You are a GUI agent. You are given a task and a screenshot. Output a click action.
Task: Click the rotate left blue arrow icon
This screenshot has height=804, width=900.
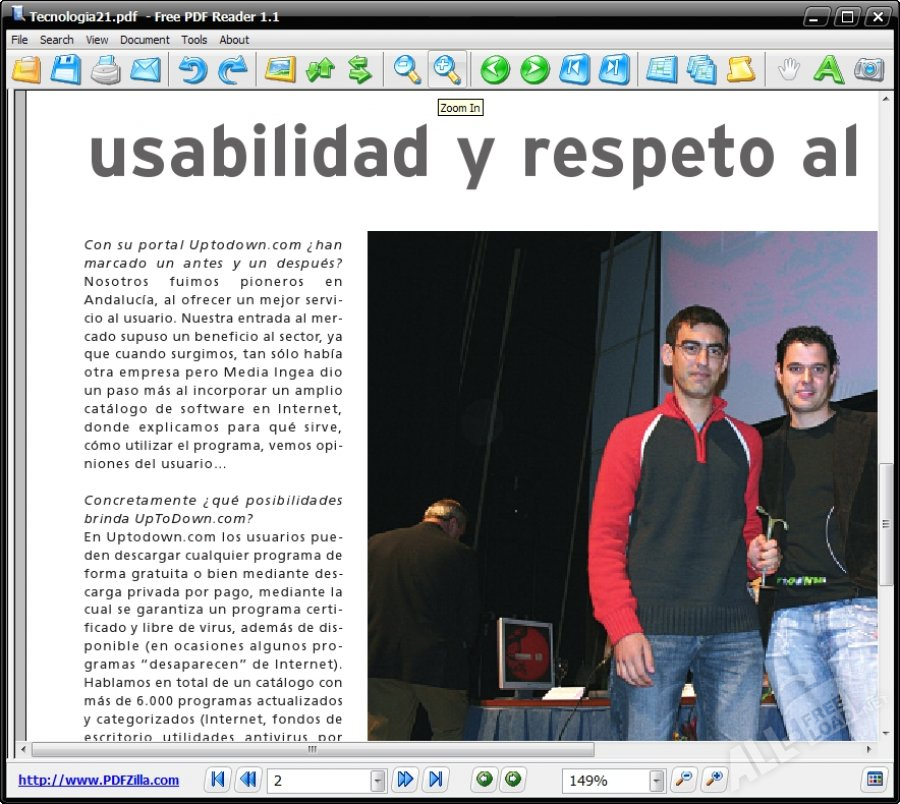193,69
